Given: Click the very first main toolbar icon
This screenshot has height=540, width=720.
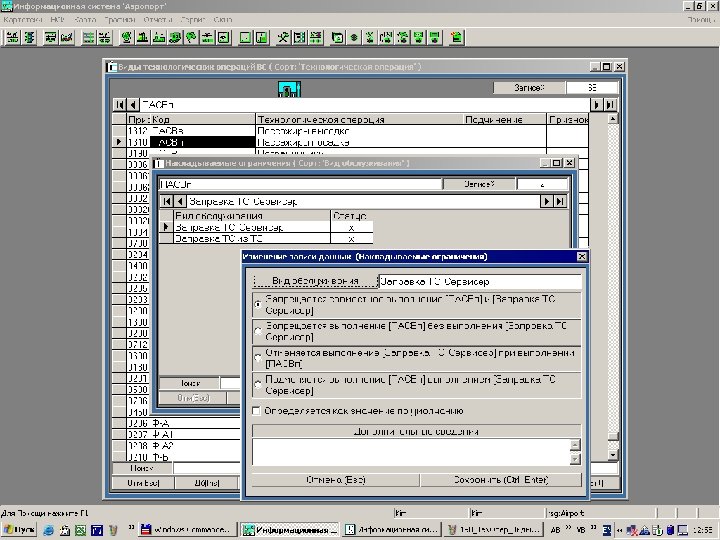Looking at the screenshot, I should [x=12, y=37].
